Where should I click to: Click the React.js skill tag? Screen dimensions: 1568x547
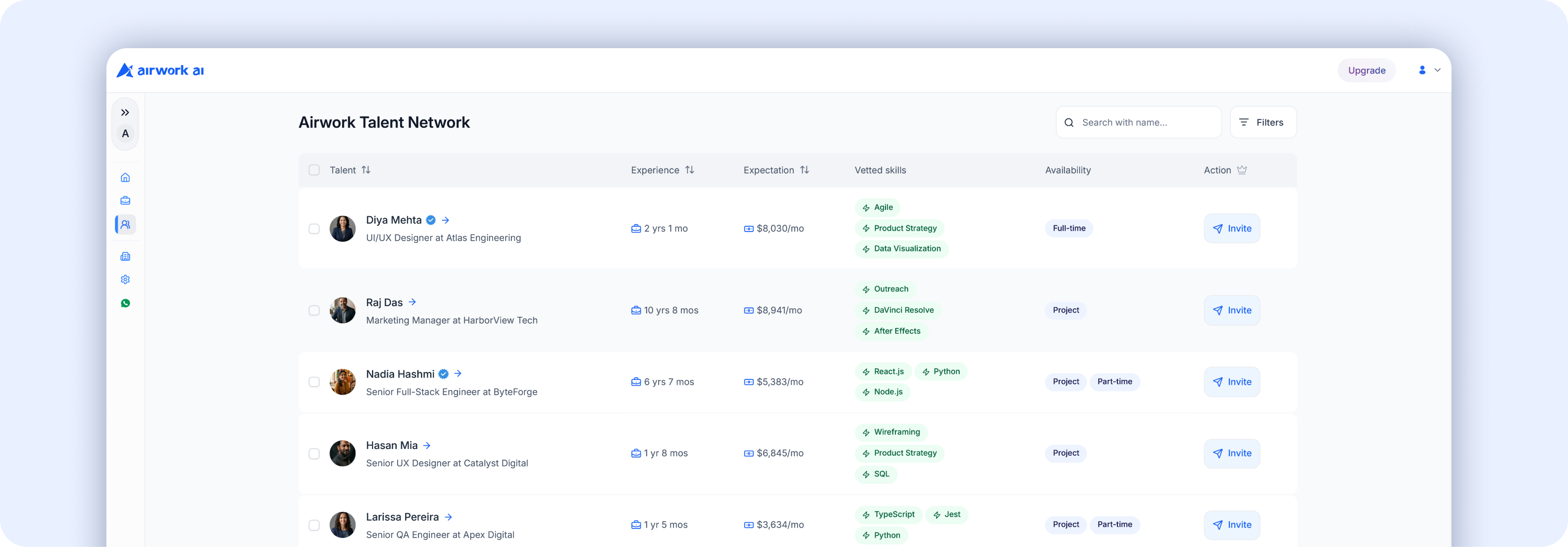tap(883, 372)
